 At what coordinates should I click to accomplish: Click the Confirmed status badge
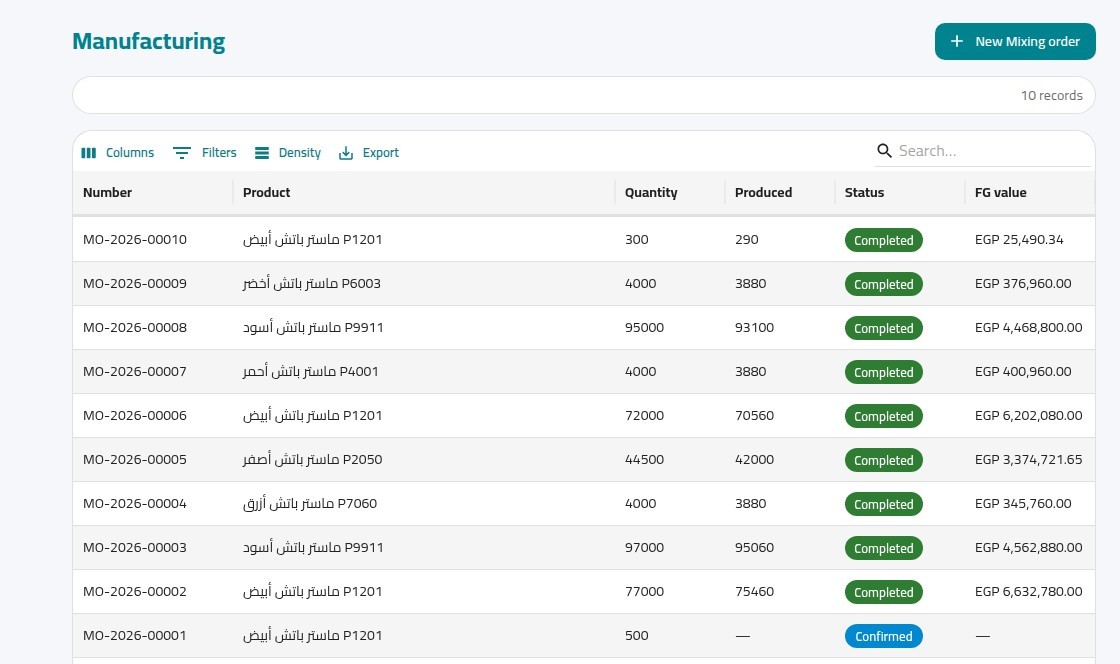coord(884,636)
